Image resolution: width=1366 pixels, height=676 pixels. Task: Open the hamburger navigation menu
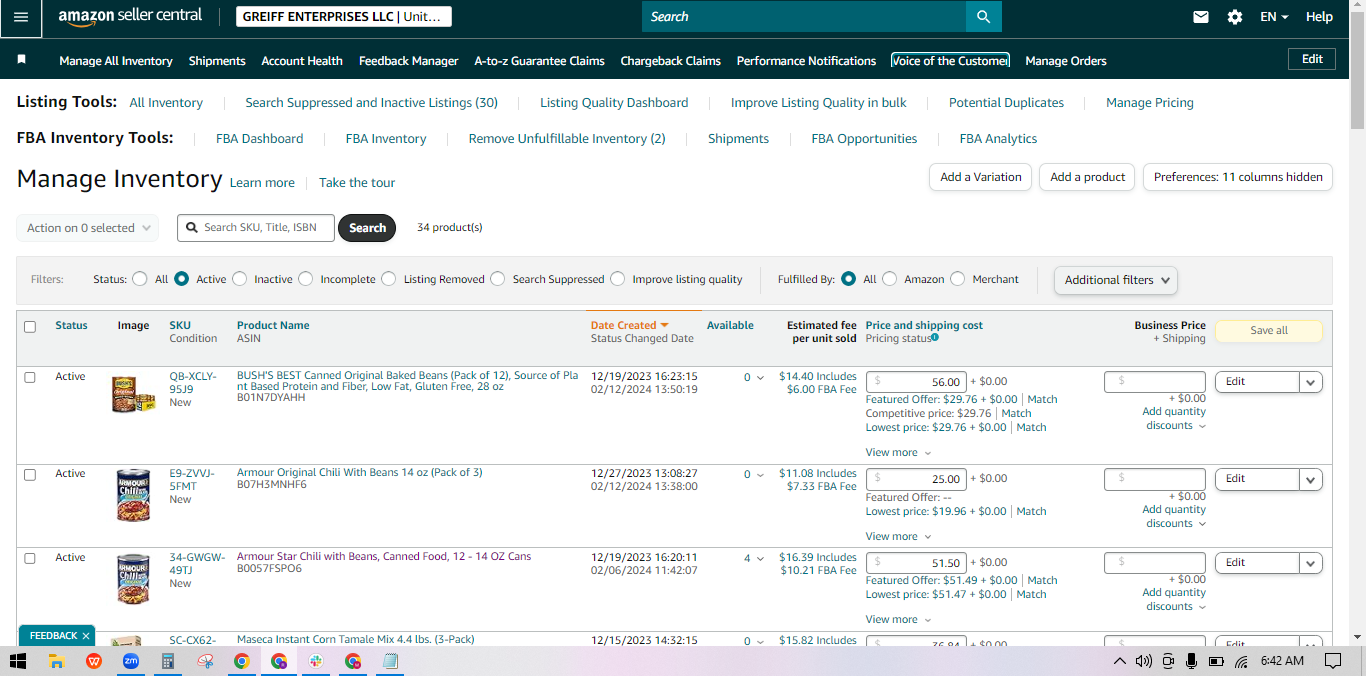click(21, 17)
